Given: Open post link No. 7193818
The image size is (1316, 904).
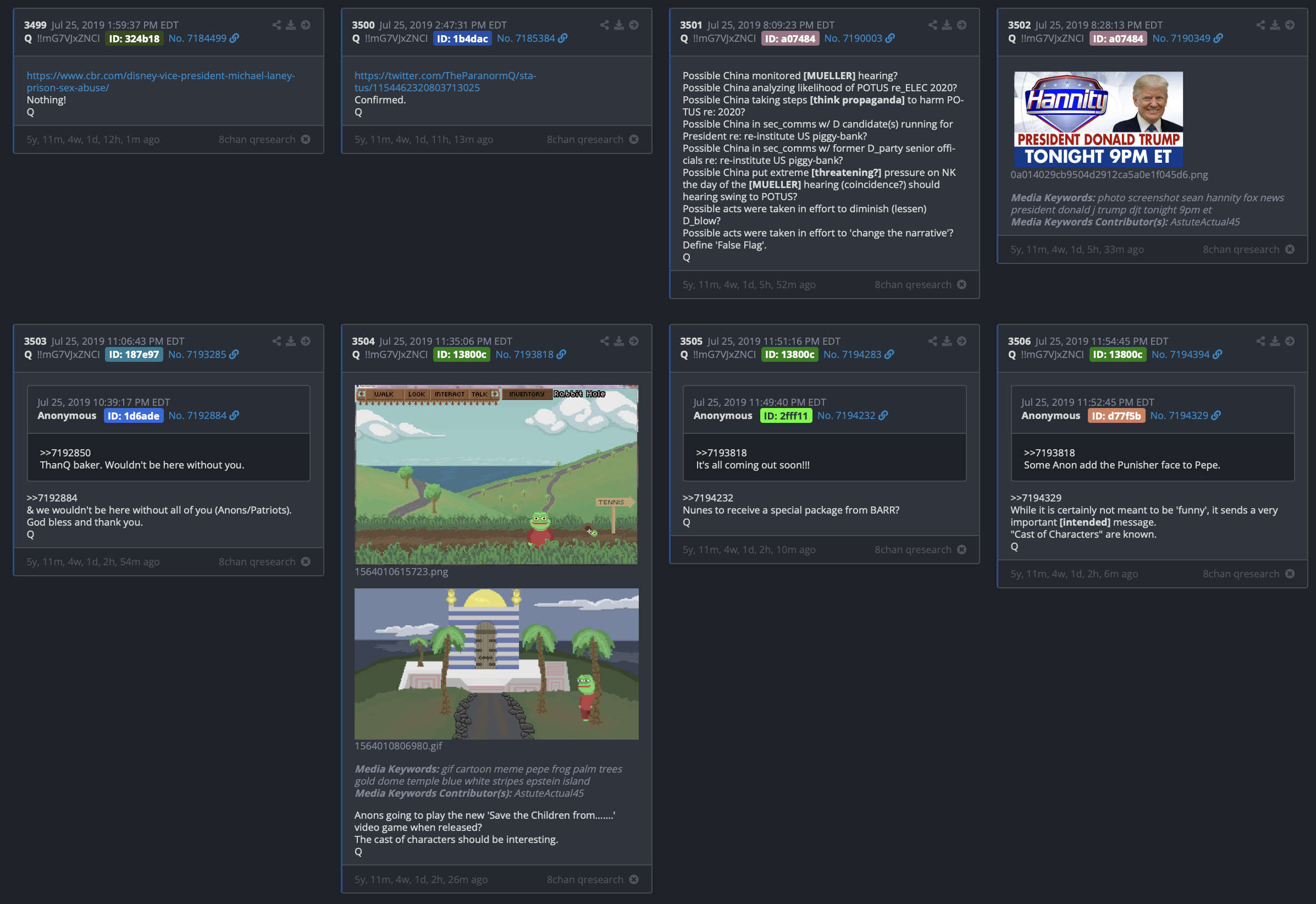Looking at the screenshot, I should tap(530, 355).
